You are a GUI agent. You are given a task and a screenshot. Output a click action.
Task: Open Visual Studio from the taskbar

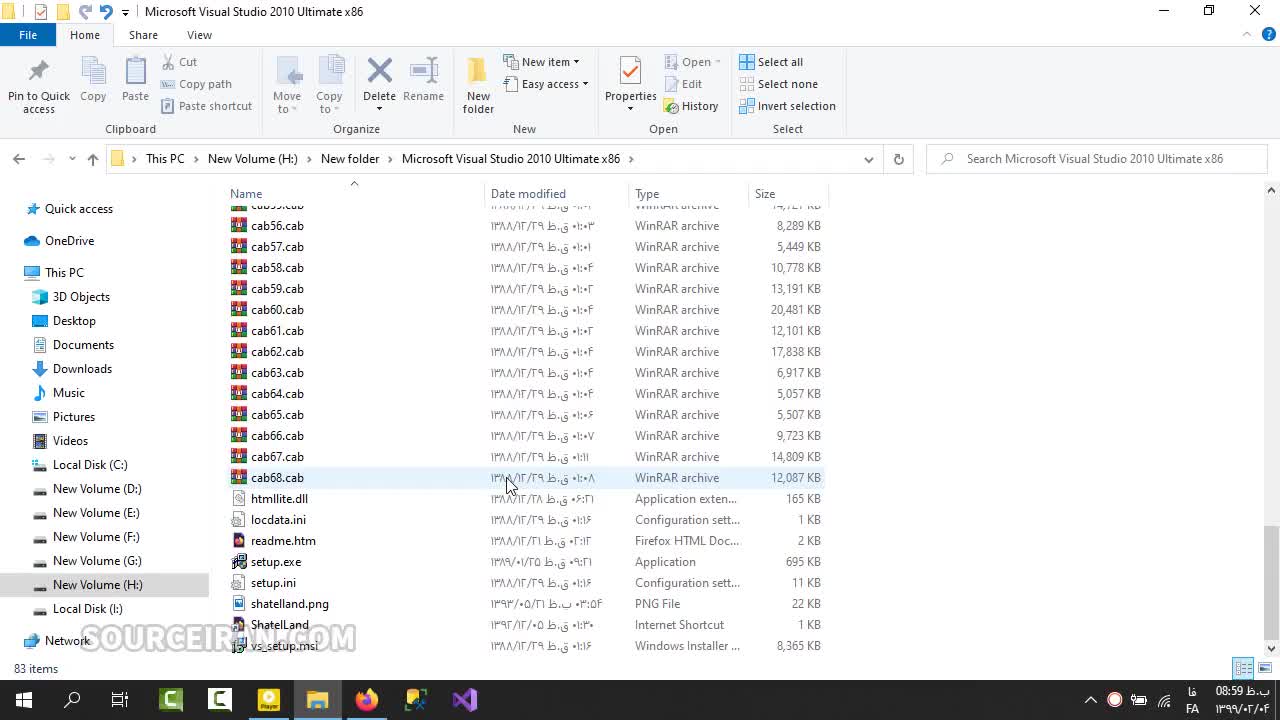465,699
